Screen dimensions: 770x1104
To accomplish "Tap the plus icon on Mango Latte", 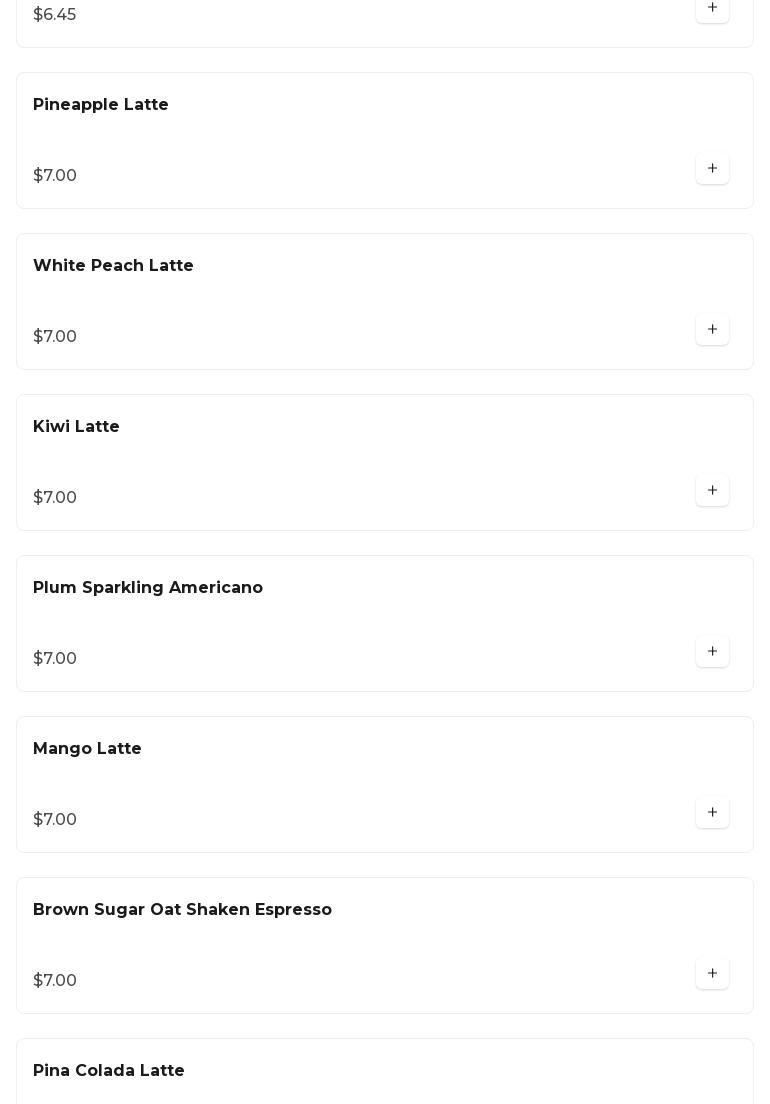I will click(712, 813).
